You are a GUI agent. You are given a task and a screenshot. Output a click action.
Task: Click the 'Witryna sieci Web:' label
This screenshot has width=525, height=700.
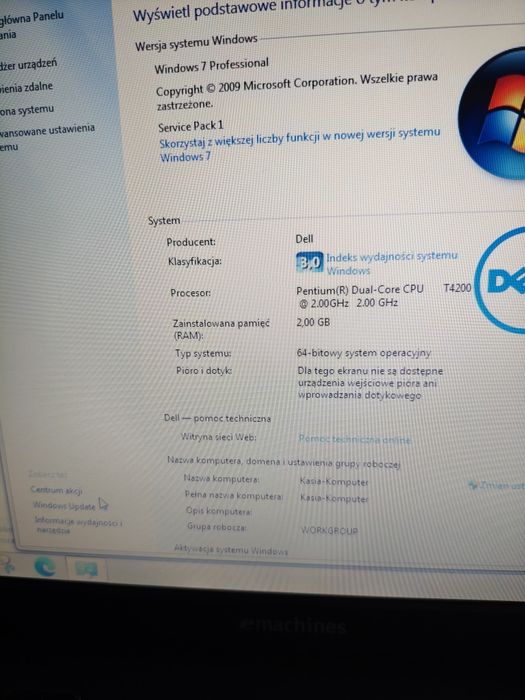[x=219, y=437]
